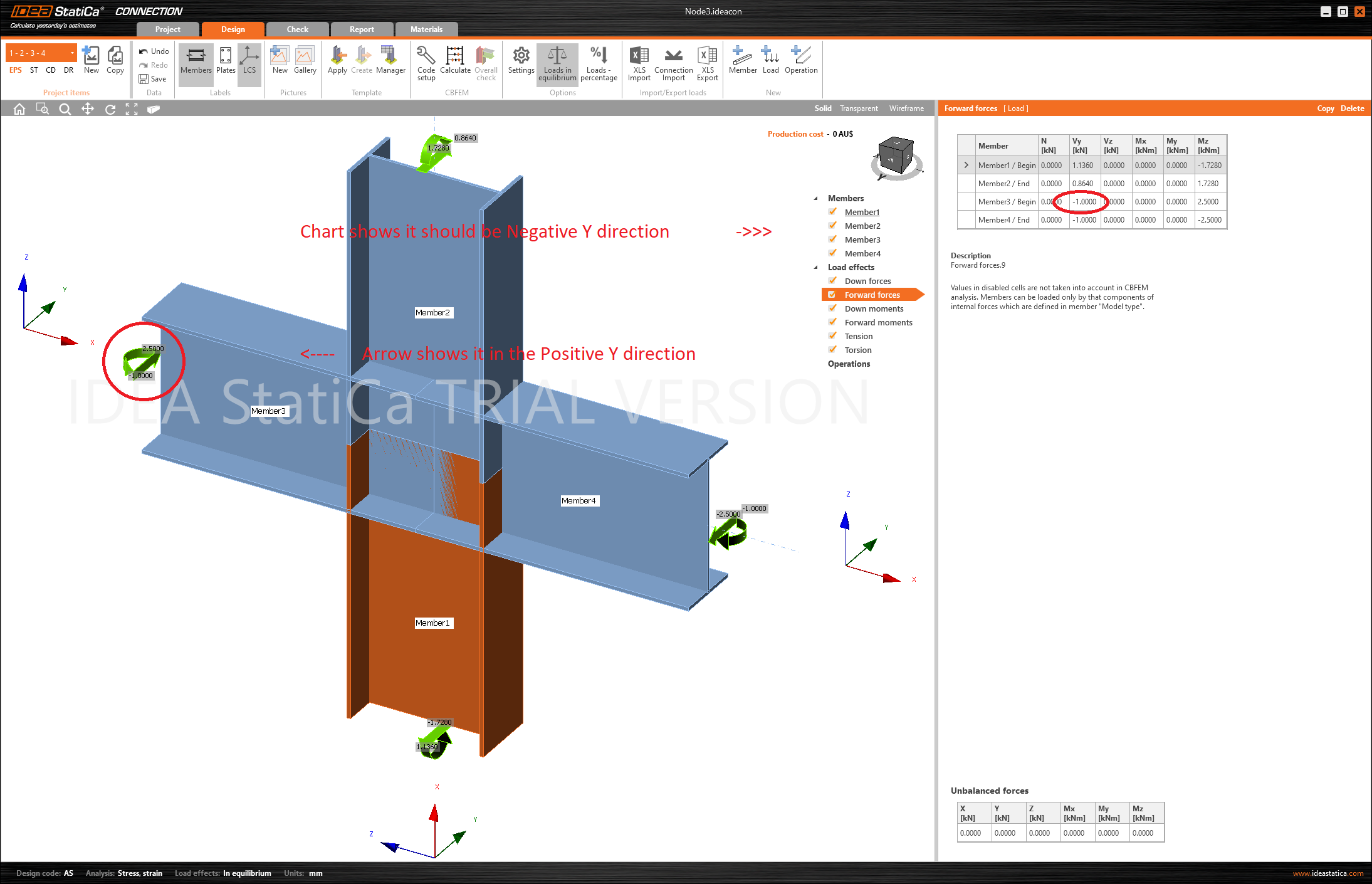Click the pan view icon
Screen dimensions: 1372x884
coord(88,109)
